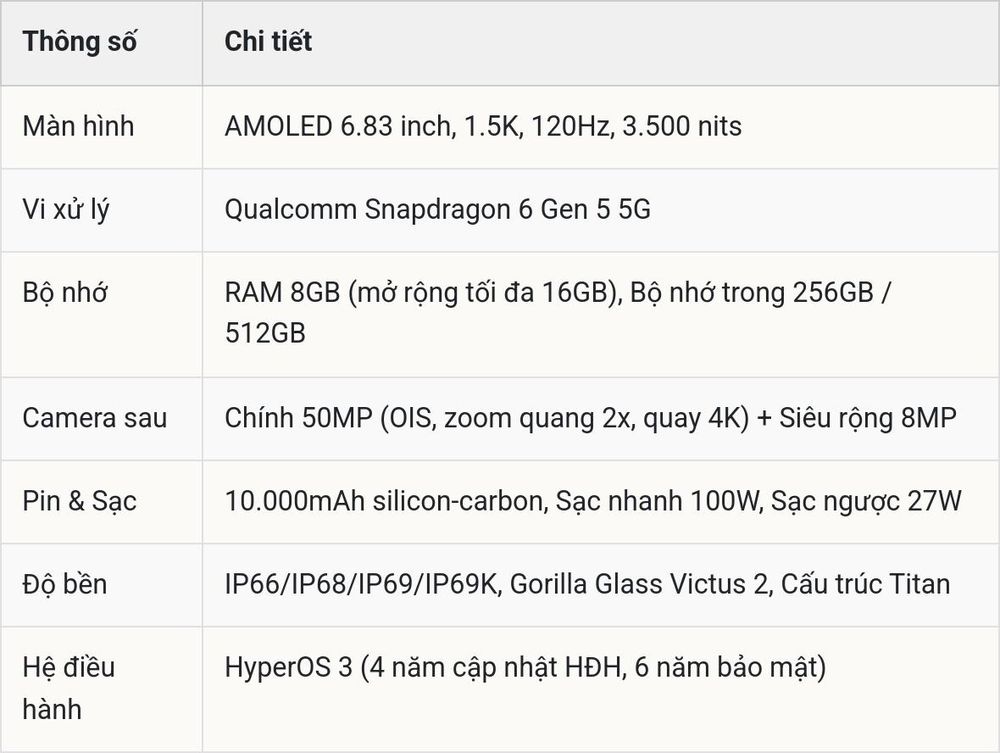Image resolution: width=1000 pixels, height=753 pixels.
Task: Click the "Thông số" column header
Action: [80, 41]
